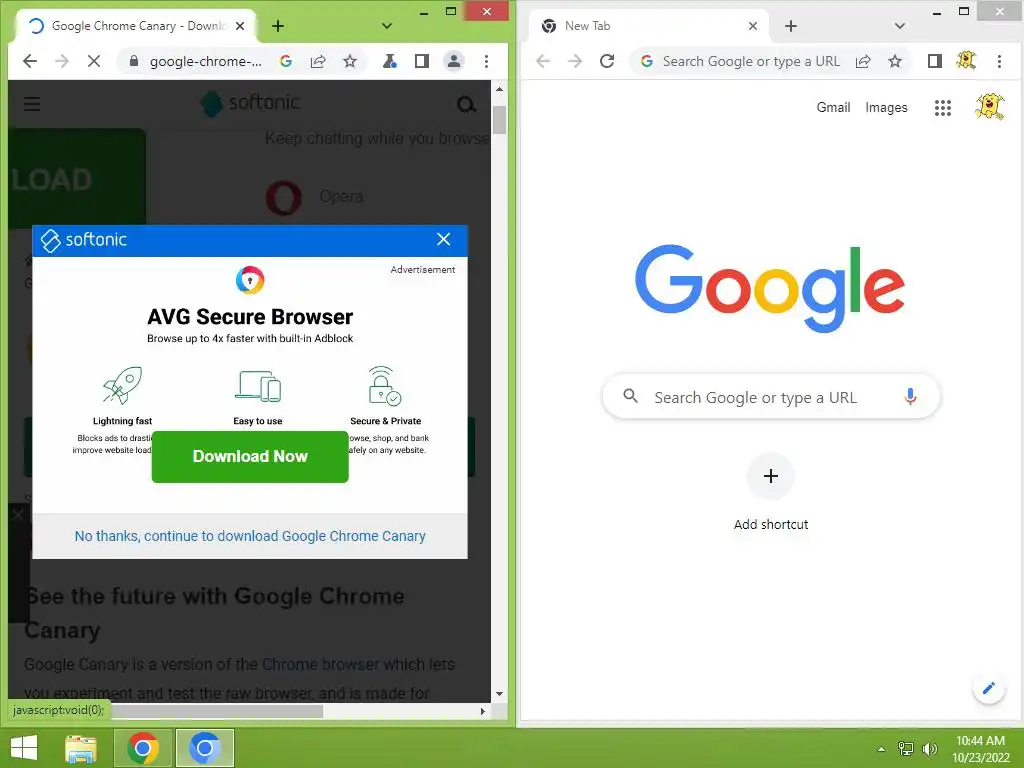Click Google search box on page

[x=771, y=397]
